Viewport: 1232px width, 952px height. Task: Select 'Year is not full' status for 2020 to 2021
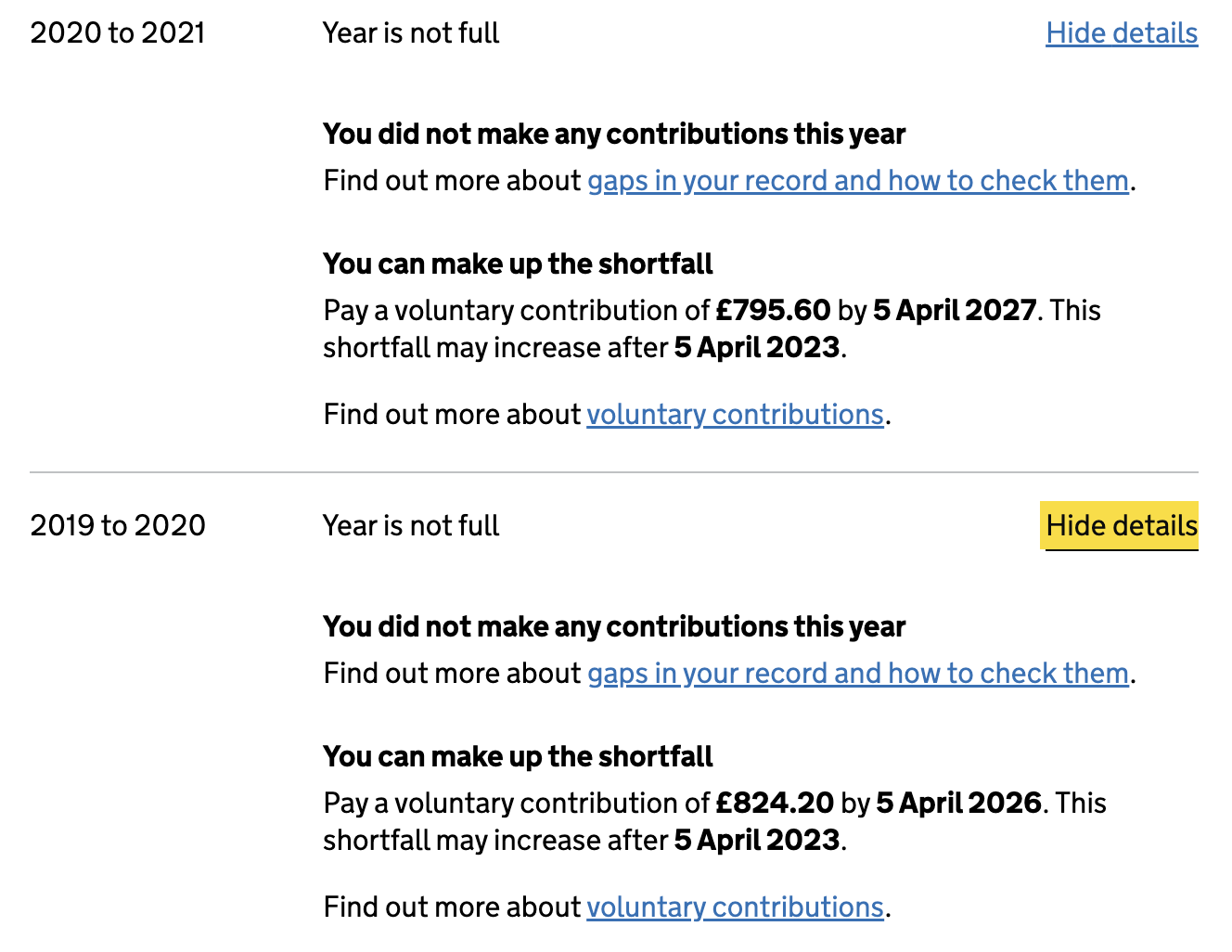pos(411,33)
